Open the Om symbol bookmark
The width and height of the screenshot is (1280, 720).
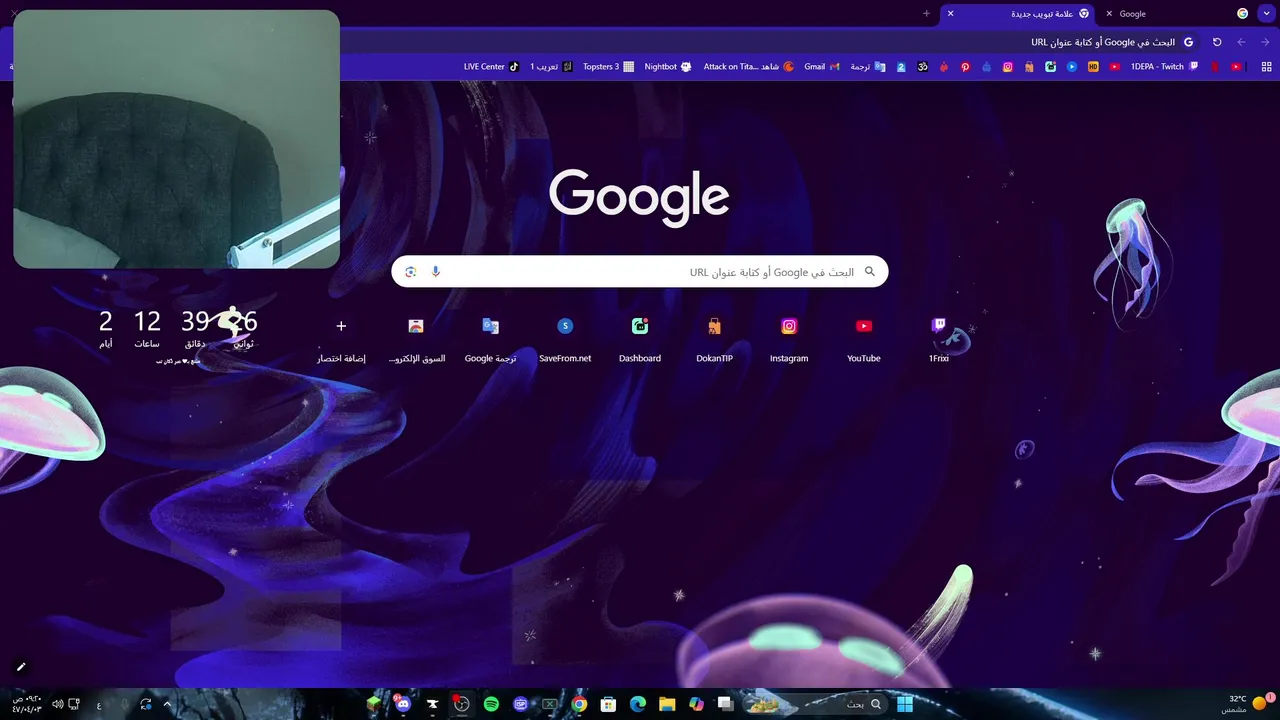923,67
